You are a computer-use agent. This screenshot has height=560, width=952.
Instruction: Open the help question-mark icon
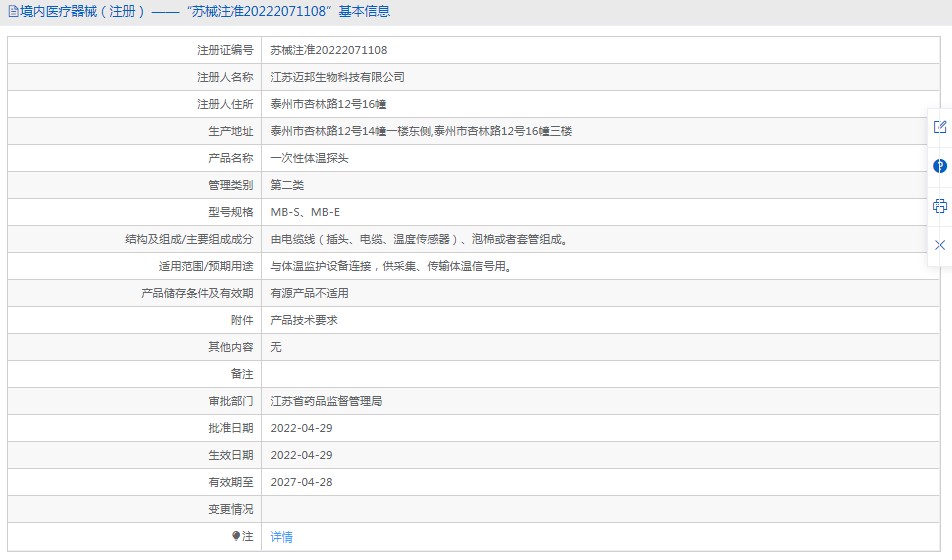[x=940, y=166]
